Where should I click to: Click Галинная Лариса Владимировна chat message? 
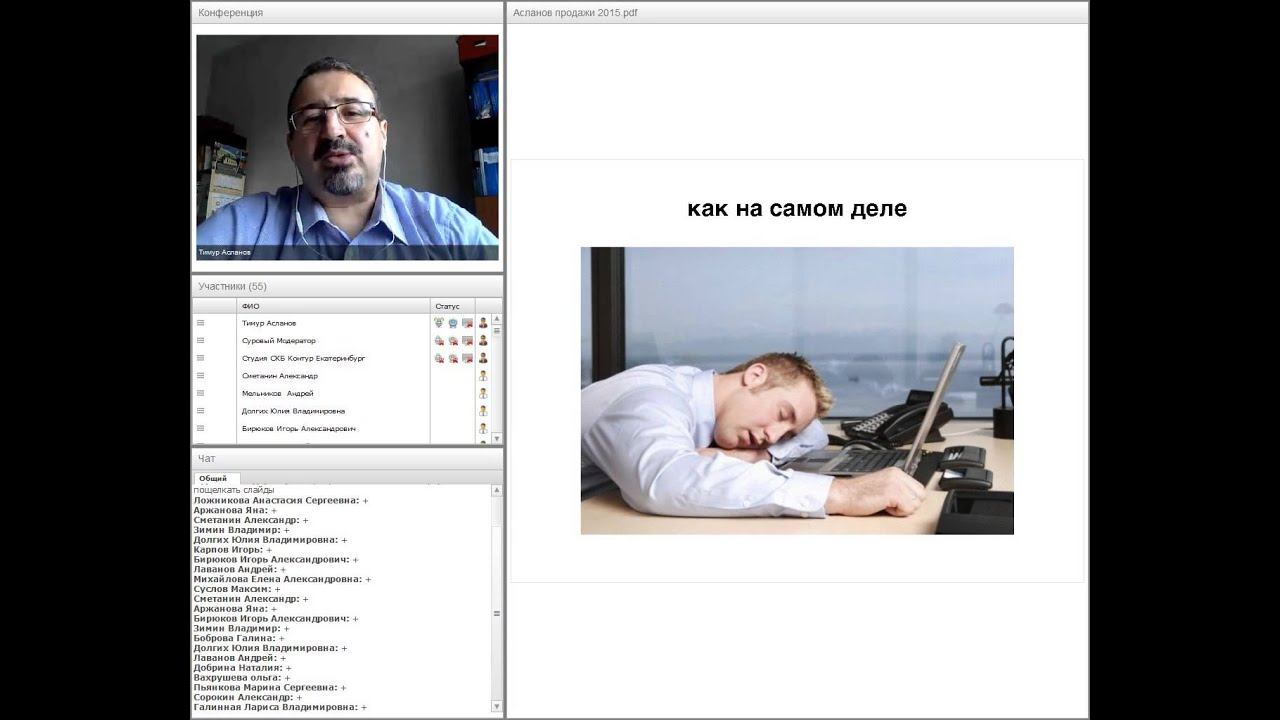(x=280, y=707)
